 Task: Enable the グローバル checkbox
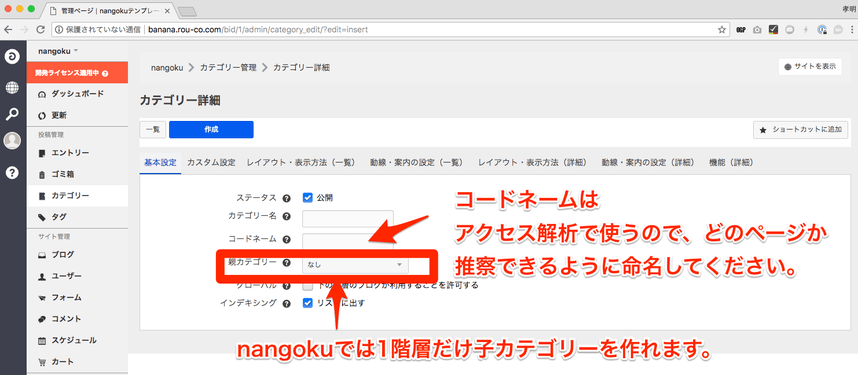[x=308, y=285]
